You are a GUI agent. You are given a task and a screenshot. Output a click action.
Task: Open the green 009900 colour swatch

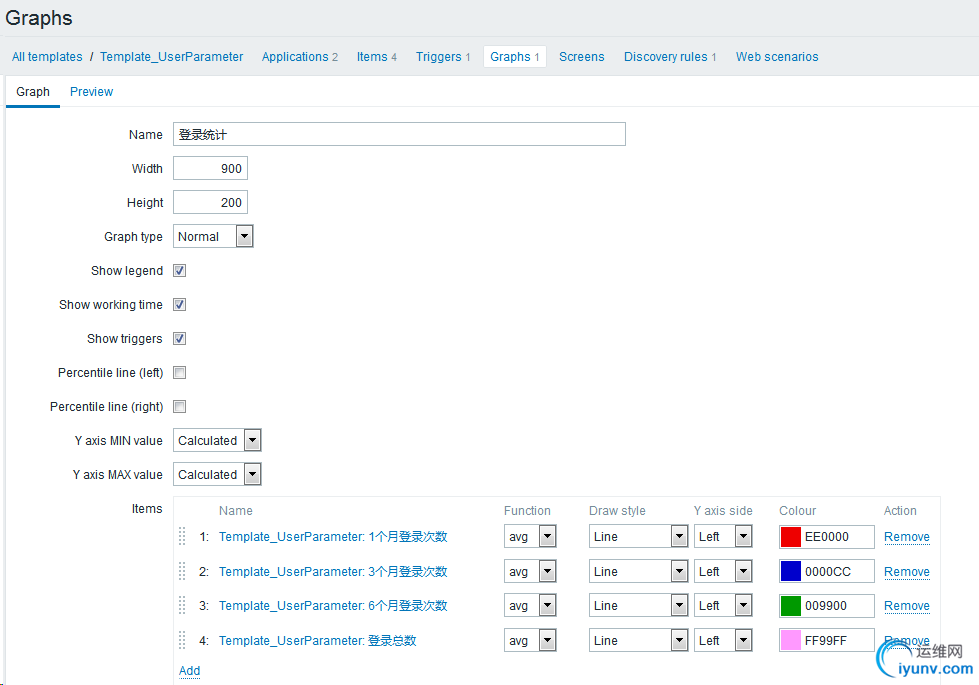(x=790, y=606)
